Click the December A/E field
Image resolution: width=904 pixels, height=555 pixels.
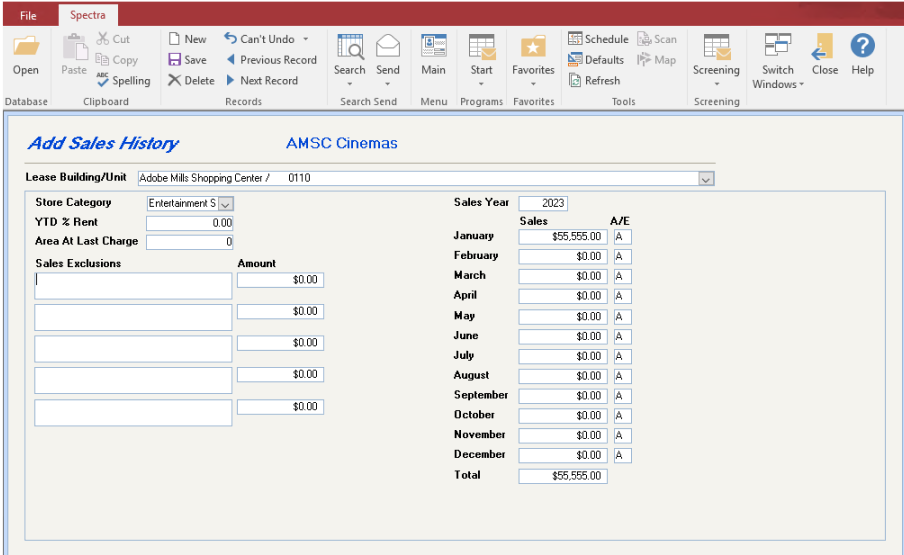click(623, 455)
